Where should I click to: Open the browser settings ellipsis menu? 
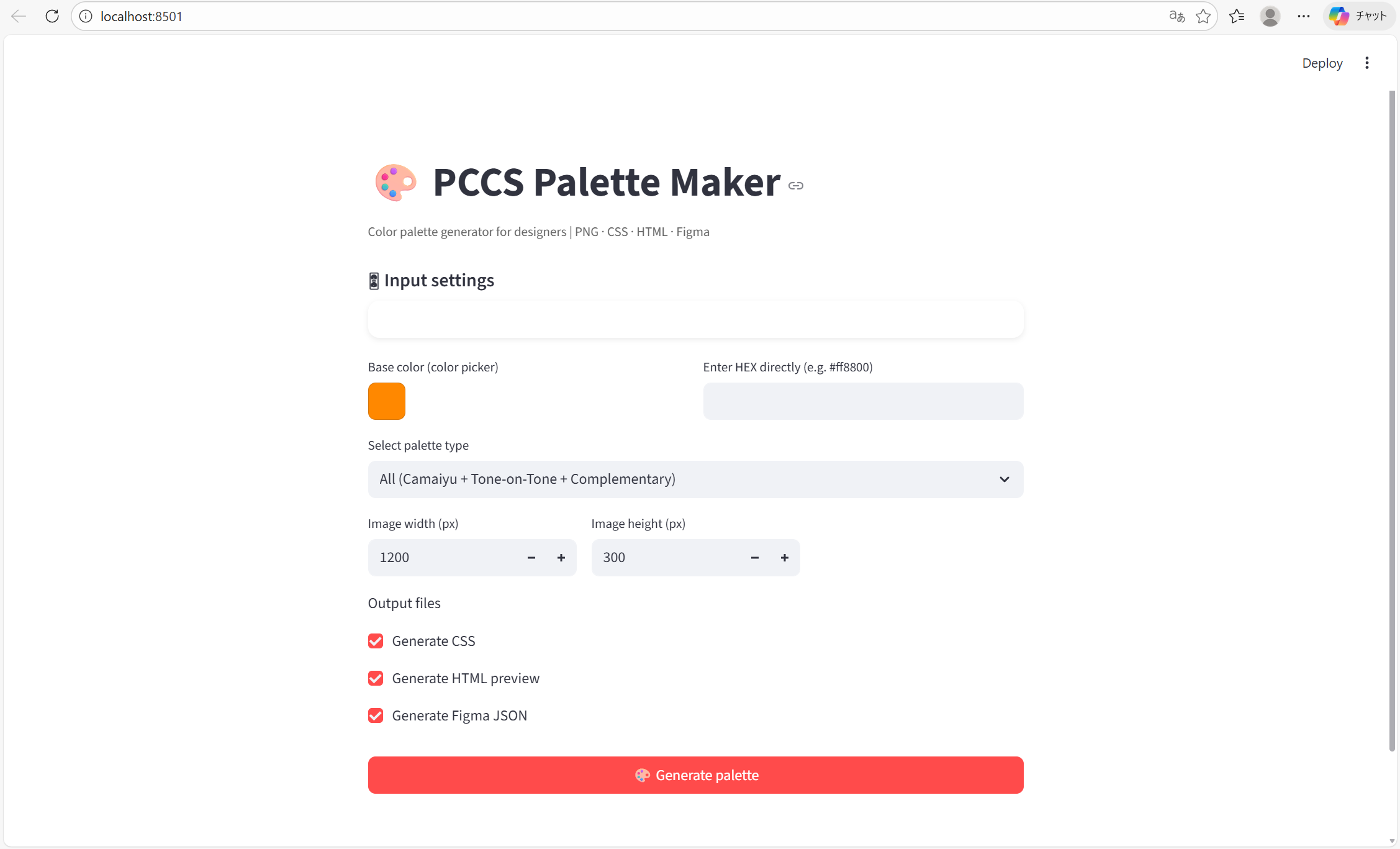click(1304, 16)
